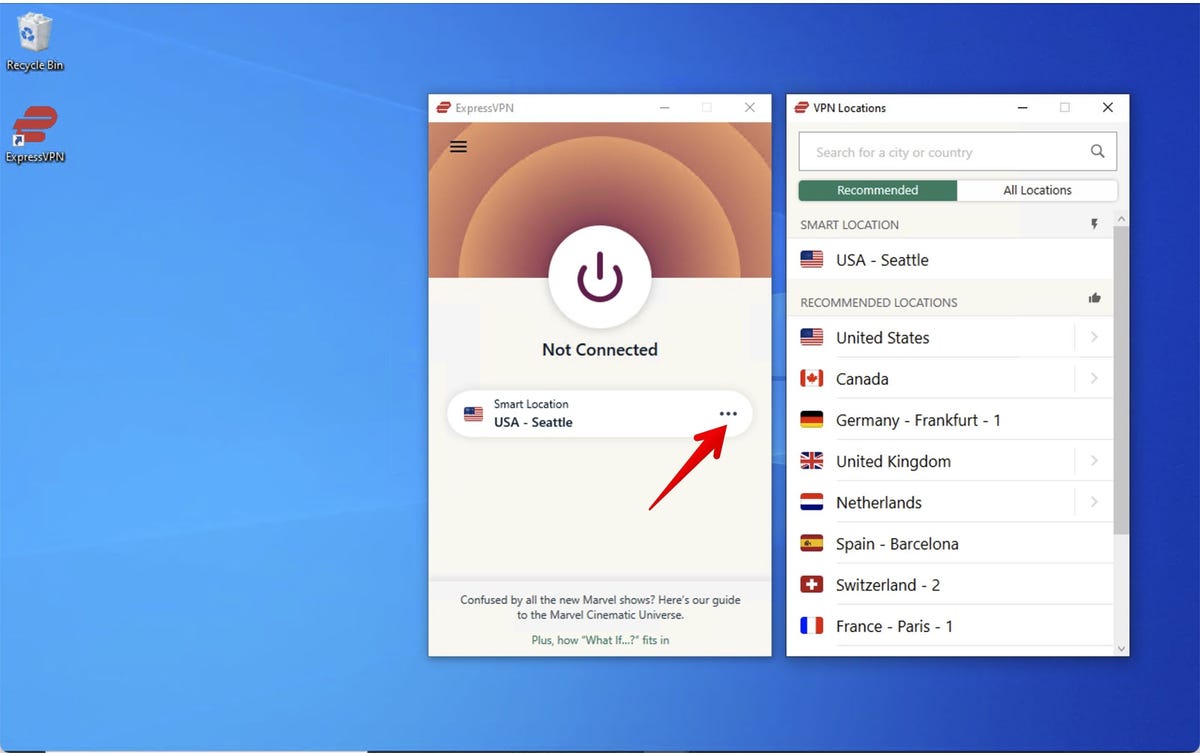This screenshot has width=1200, height=753.
Task: Open the location picker three-dots button
Action: click(728, 413)
